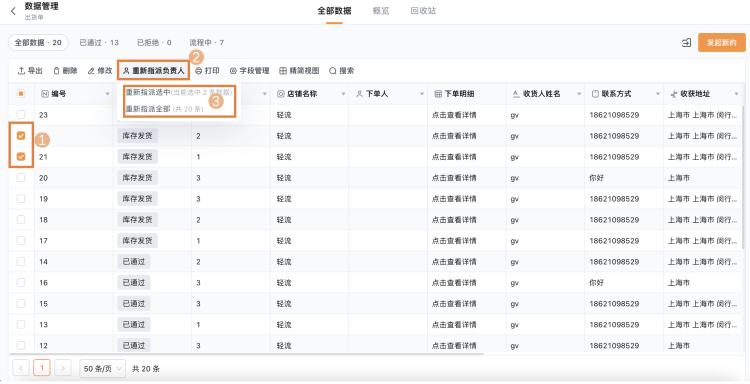The height and width of the screenshot is (384, 750).
Task: Click the 已通过 tag in row 16
Action: 134,283
